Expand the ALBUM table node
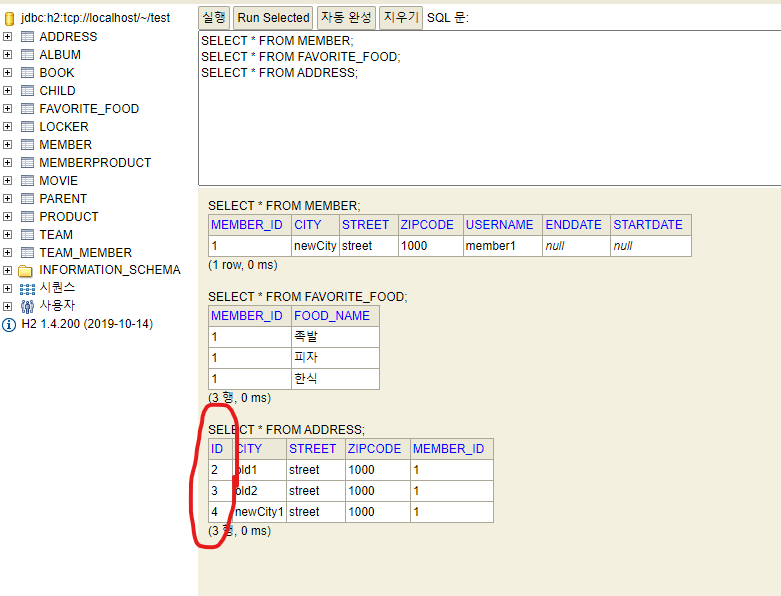781x596 pixels. coord(7,55)
